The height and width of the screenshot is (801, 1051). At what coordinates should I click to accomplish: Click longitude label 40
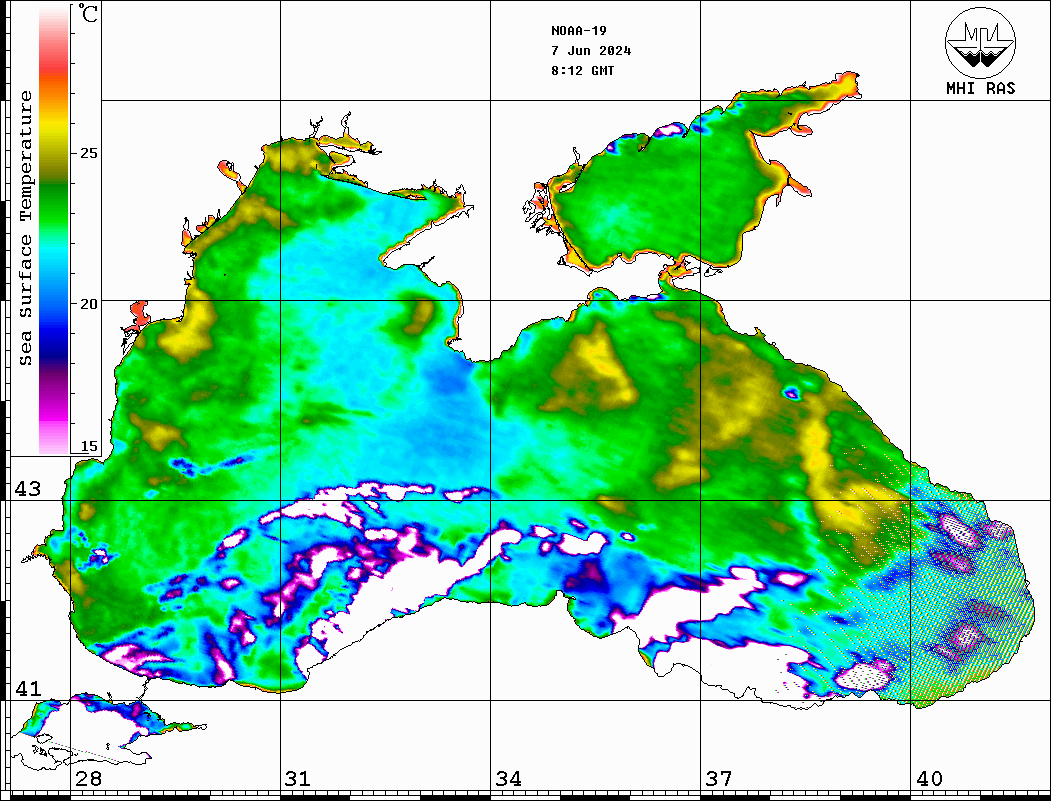[929, 779]
